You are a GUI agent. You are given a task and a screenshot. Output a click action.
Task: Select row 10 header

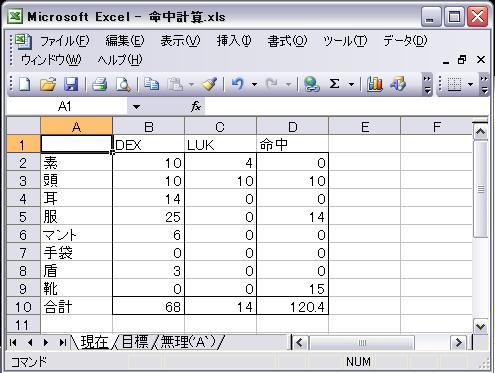coord(23,307)
